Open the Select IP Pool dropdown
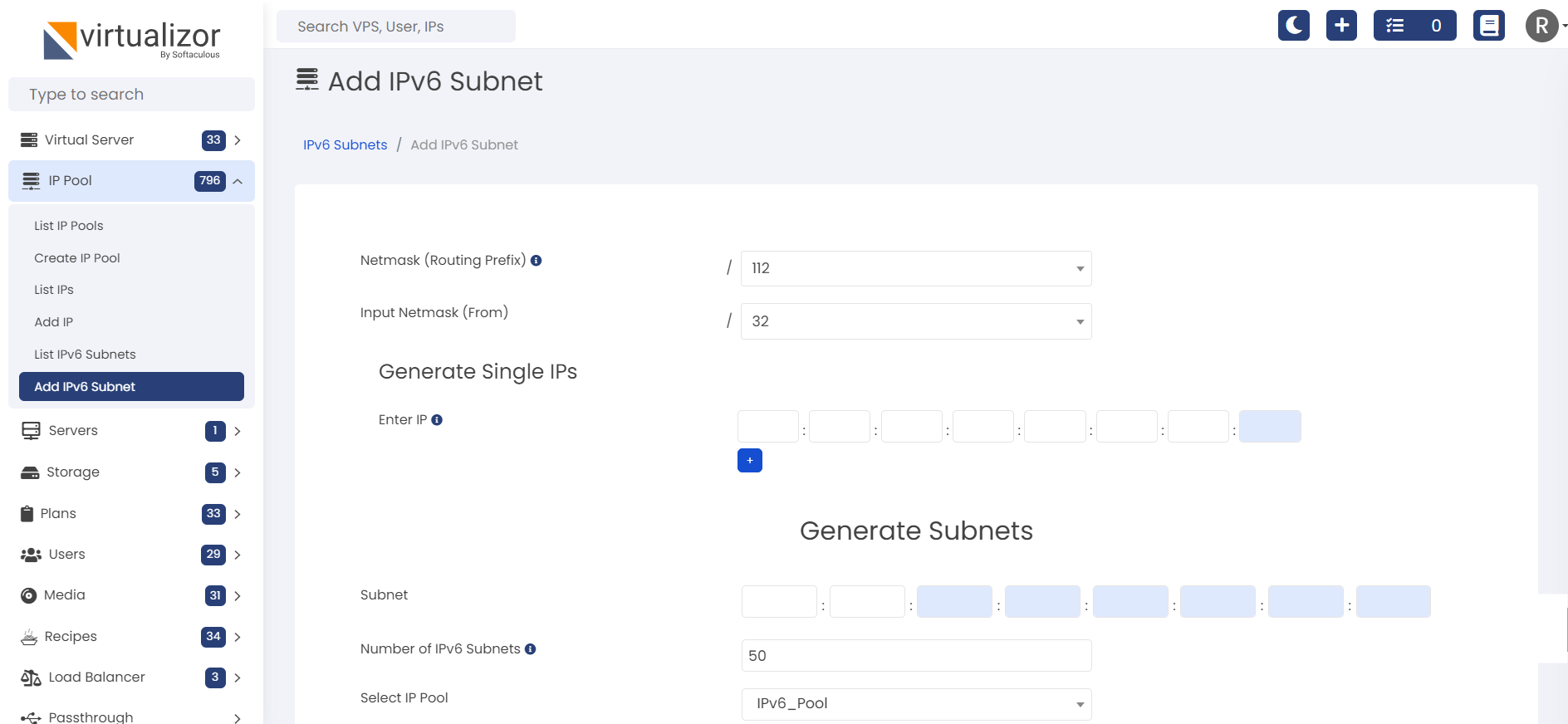 tap(916, 704)
